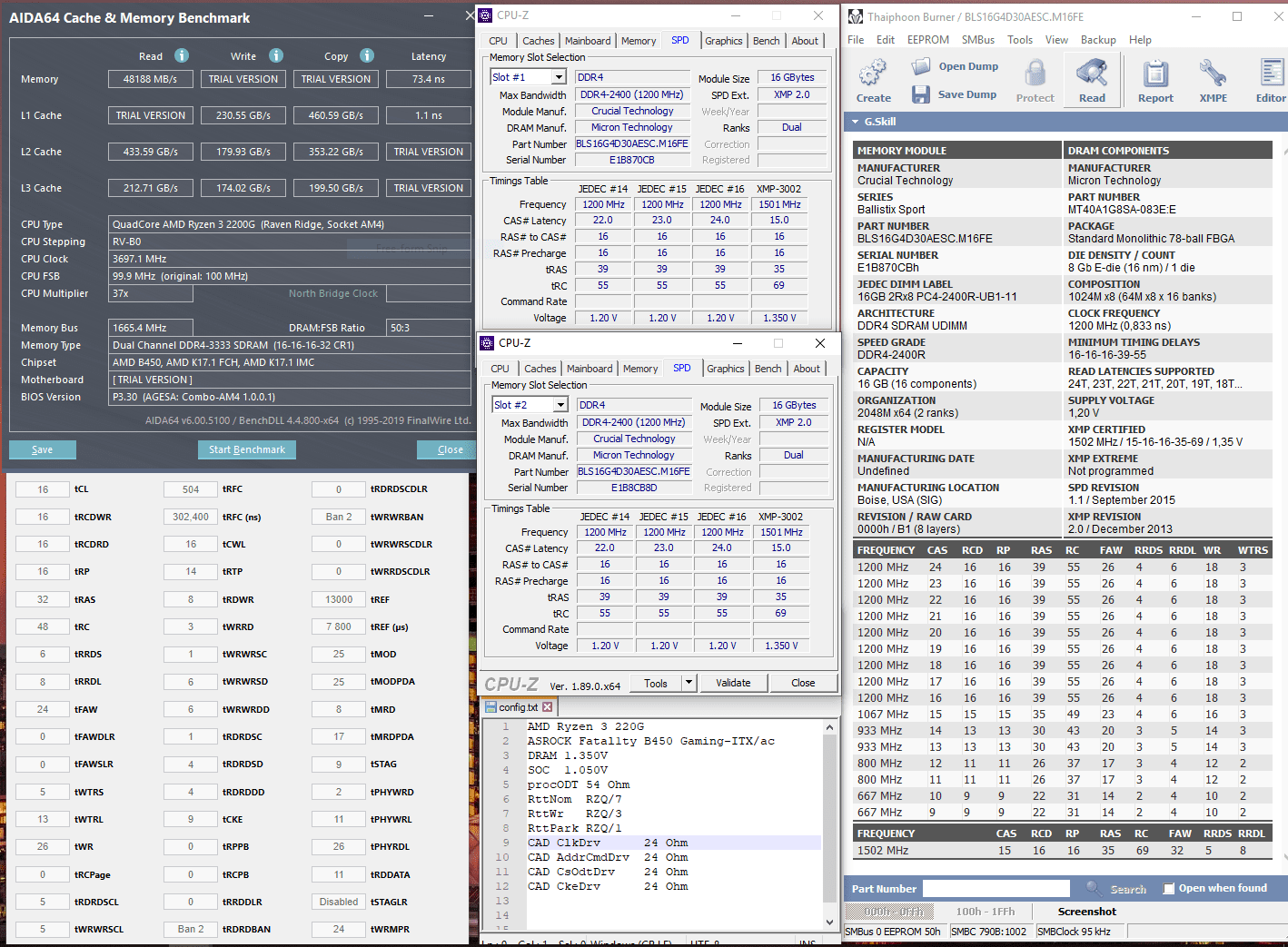This screenshot has height=947, width=1288.
Task: Click the info icon beside Read
Action: pos(182,55)
